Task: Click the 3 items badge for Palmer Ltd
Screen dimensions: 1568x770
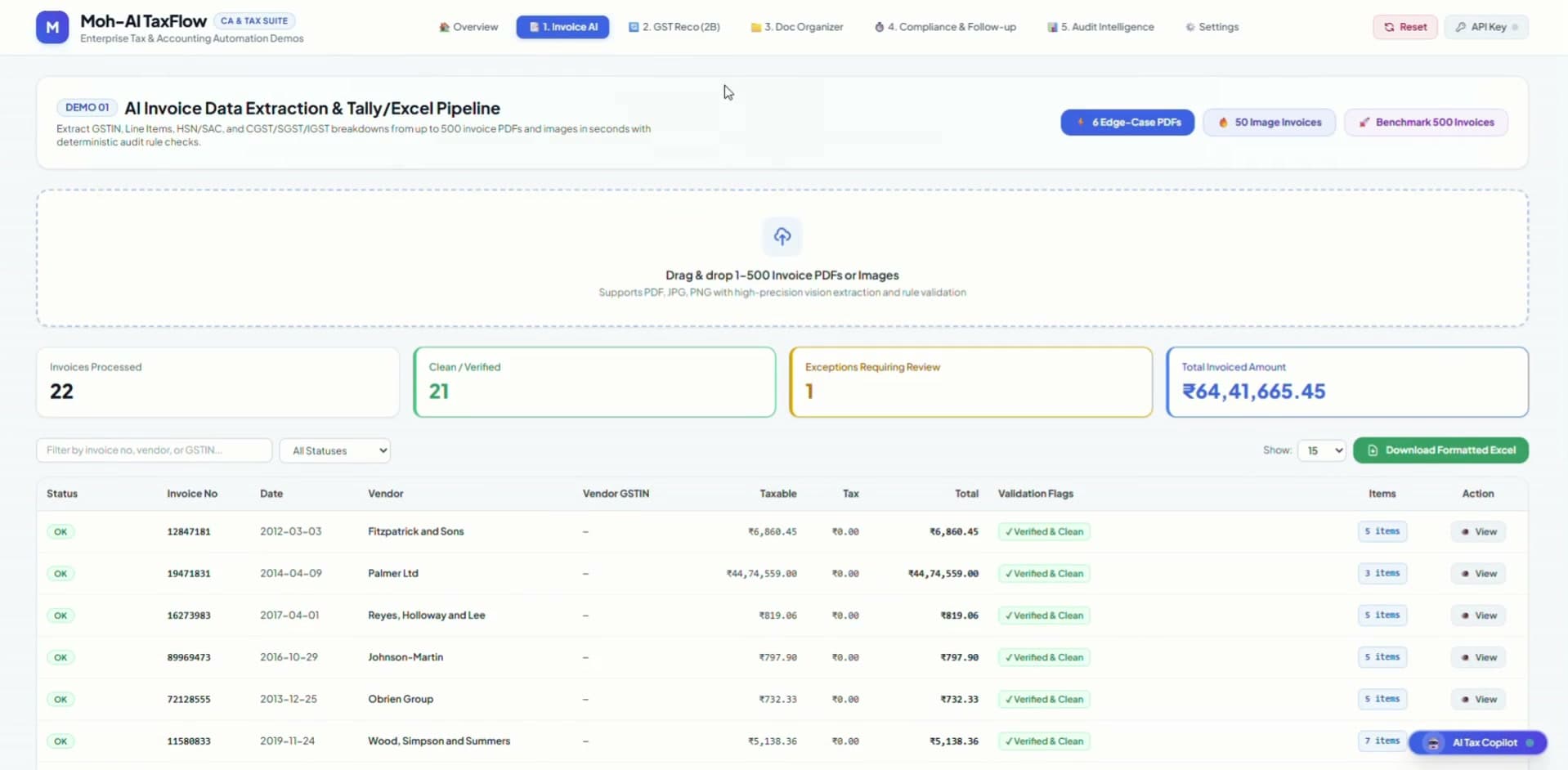Action: point(1382,574)
